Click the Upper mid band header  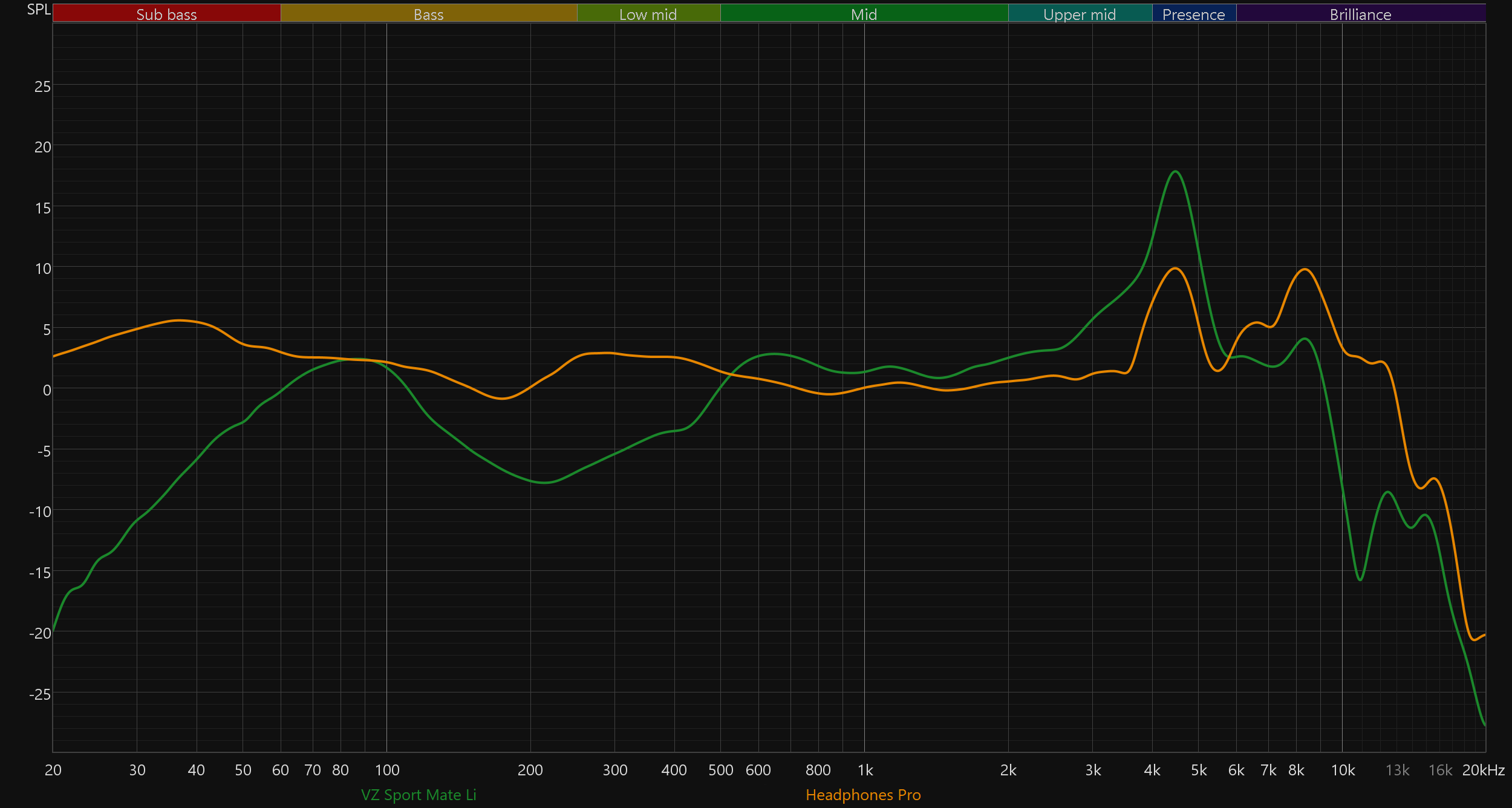click(x=1080, y=14)
